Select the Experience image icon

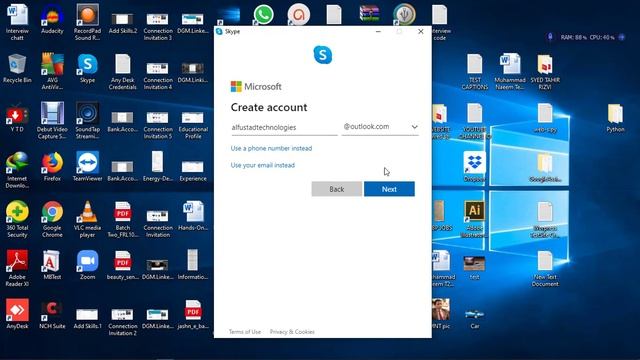193,170
